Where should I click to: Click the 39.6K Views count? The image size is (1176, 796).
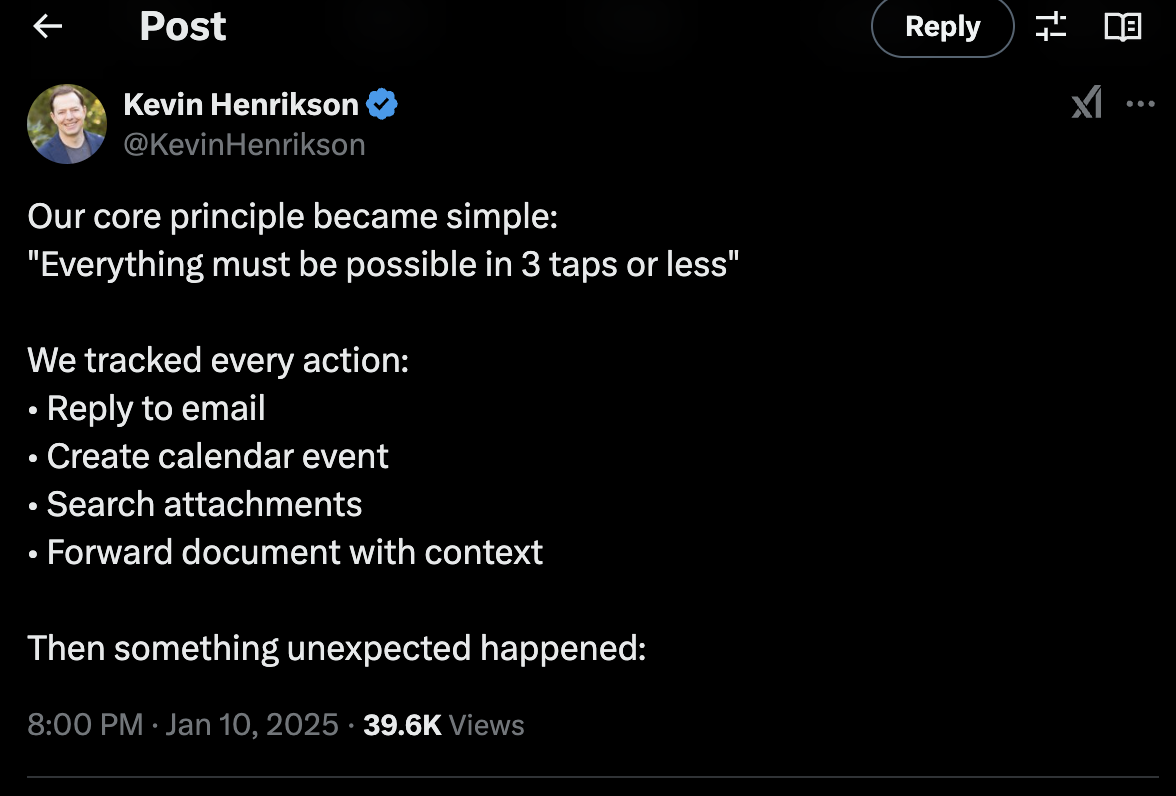click(x=443, y=725)
